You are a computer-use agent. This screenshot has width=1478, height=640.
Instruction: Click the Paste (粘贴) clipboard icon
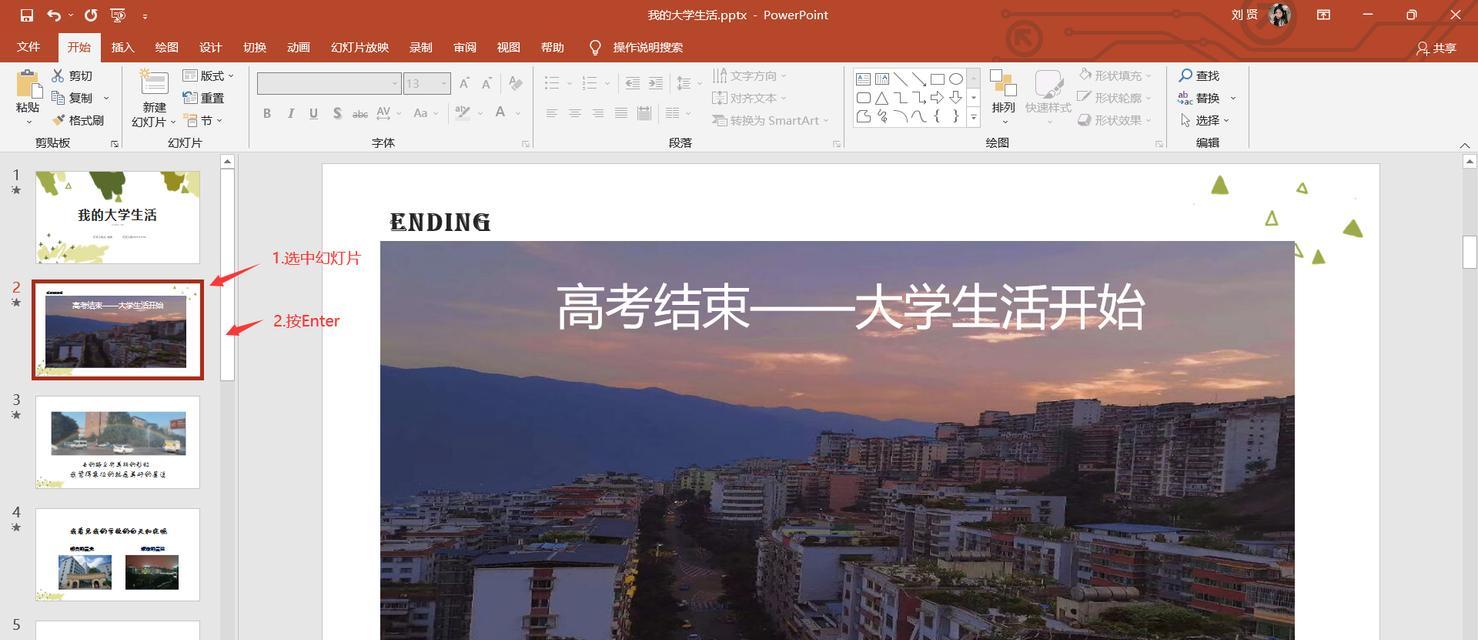pos(28,85)
